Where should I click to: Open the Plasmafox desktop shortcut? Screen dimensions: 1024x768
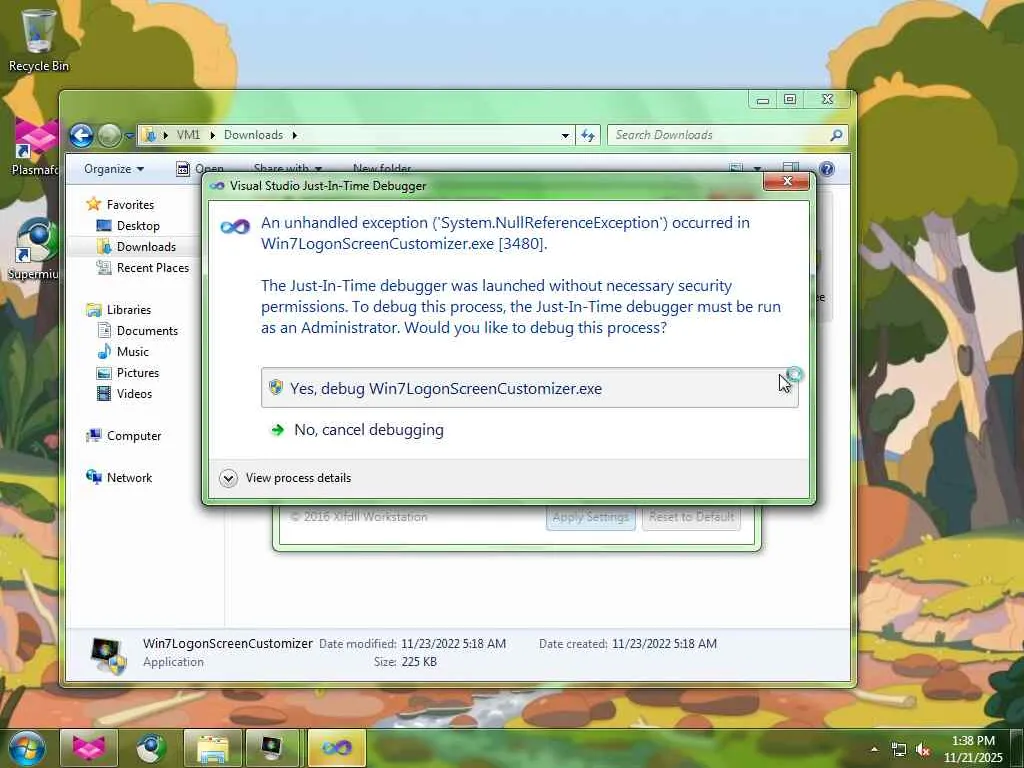coord(34,147)
